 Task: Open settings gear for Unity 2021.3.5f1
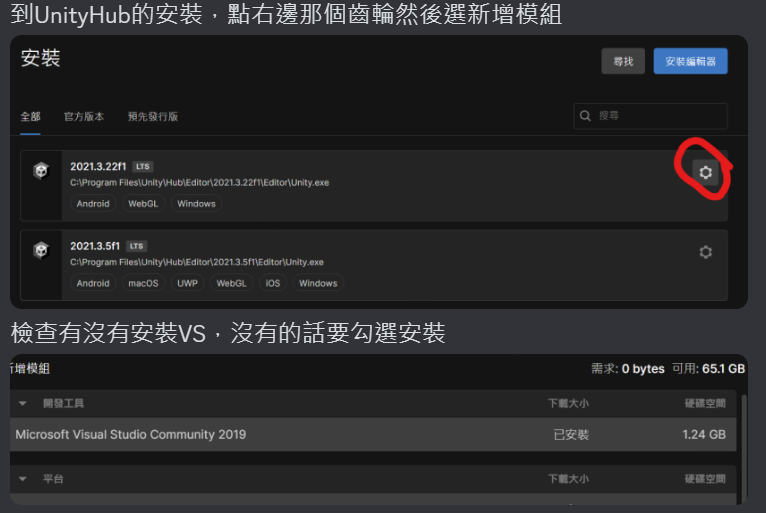705,252
